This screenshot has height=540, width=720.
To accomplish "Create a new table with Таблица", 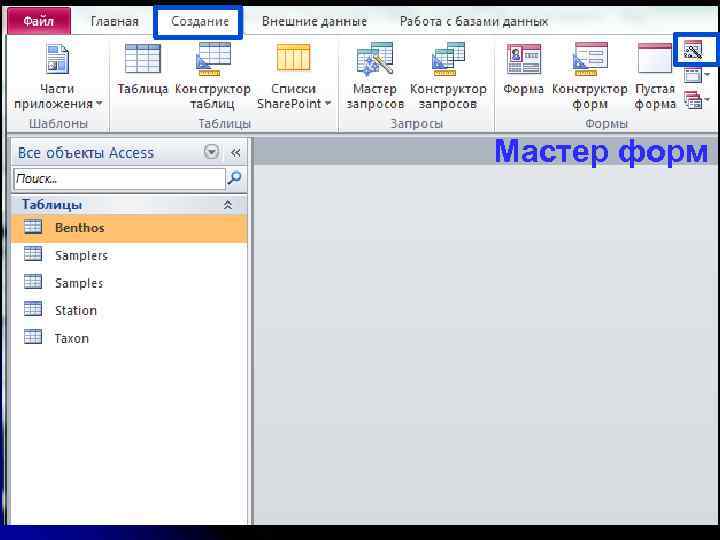I will coord(143,69).
